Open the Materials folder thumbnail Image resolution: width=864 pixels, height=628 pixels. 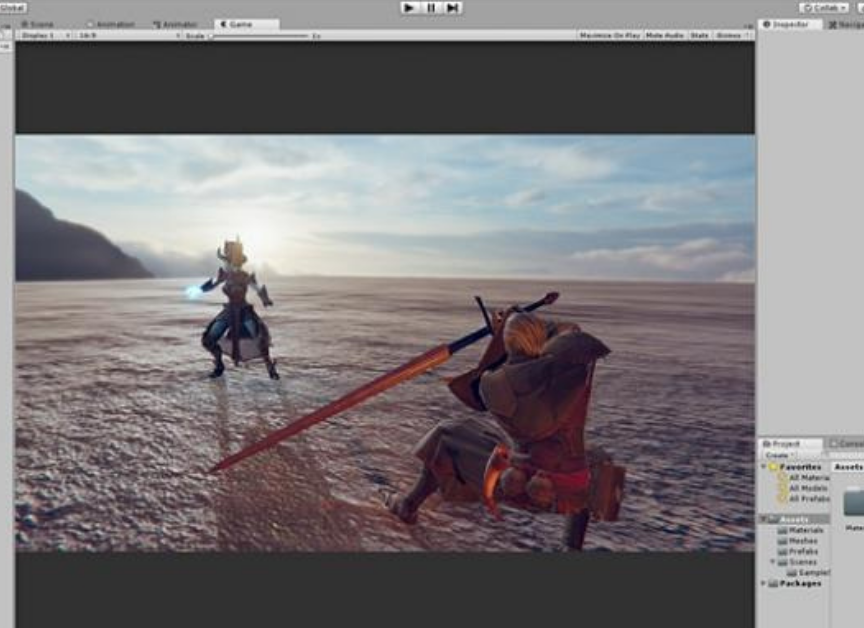[854, 501]
